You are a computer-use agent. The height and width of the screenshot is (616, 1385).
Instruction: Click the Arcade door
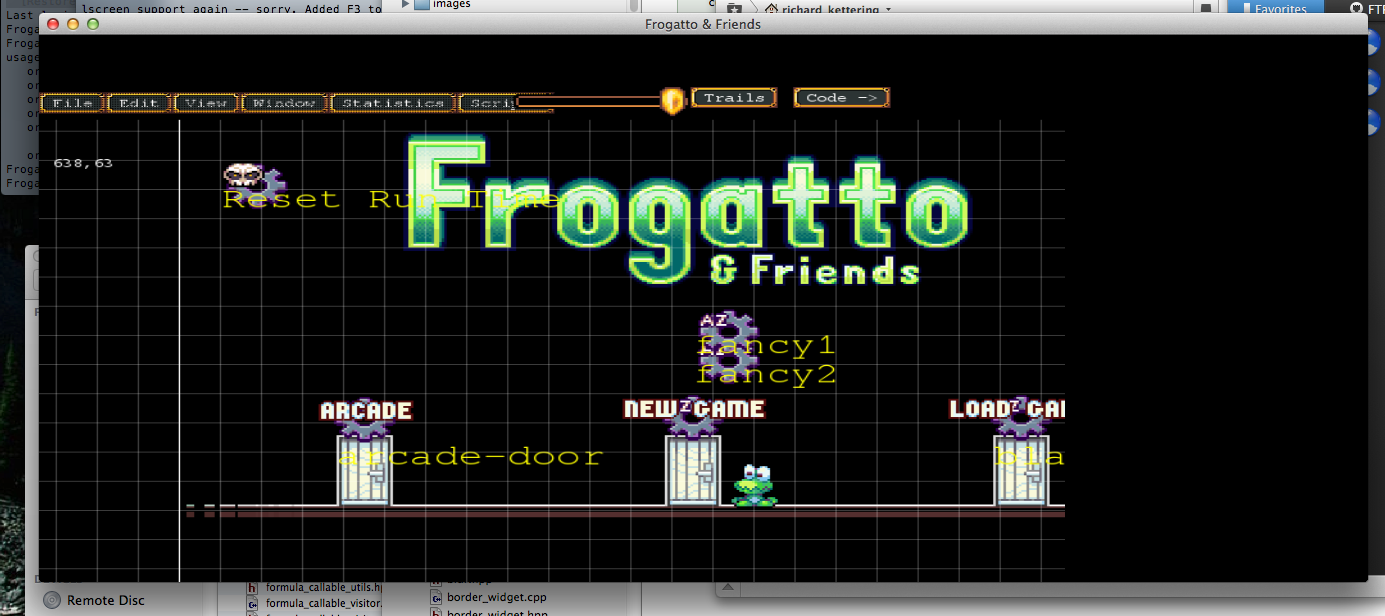pyautogui.click(x=365, y=471)
